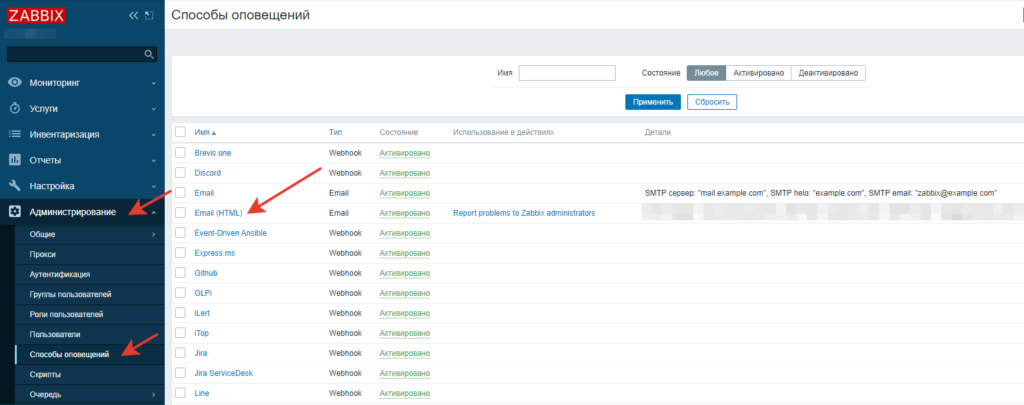1024x405 pixels.
Task: Click the sidebar search magnifier icon
Action: tap(149, 54)
